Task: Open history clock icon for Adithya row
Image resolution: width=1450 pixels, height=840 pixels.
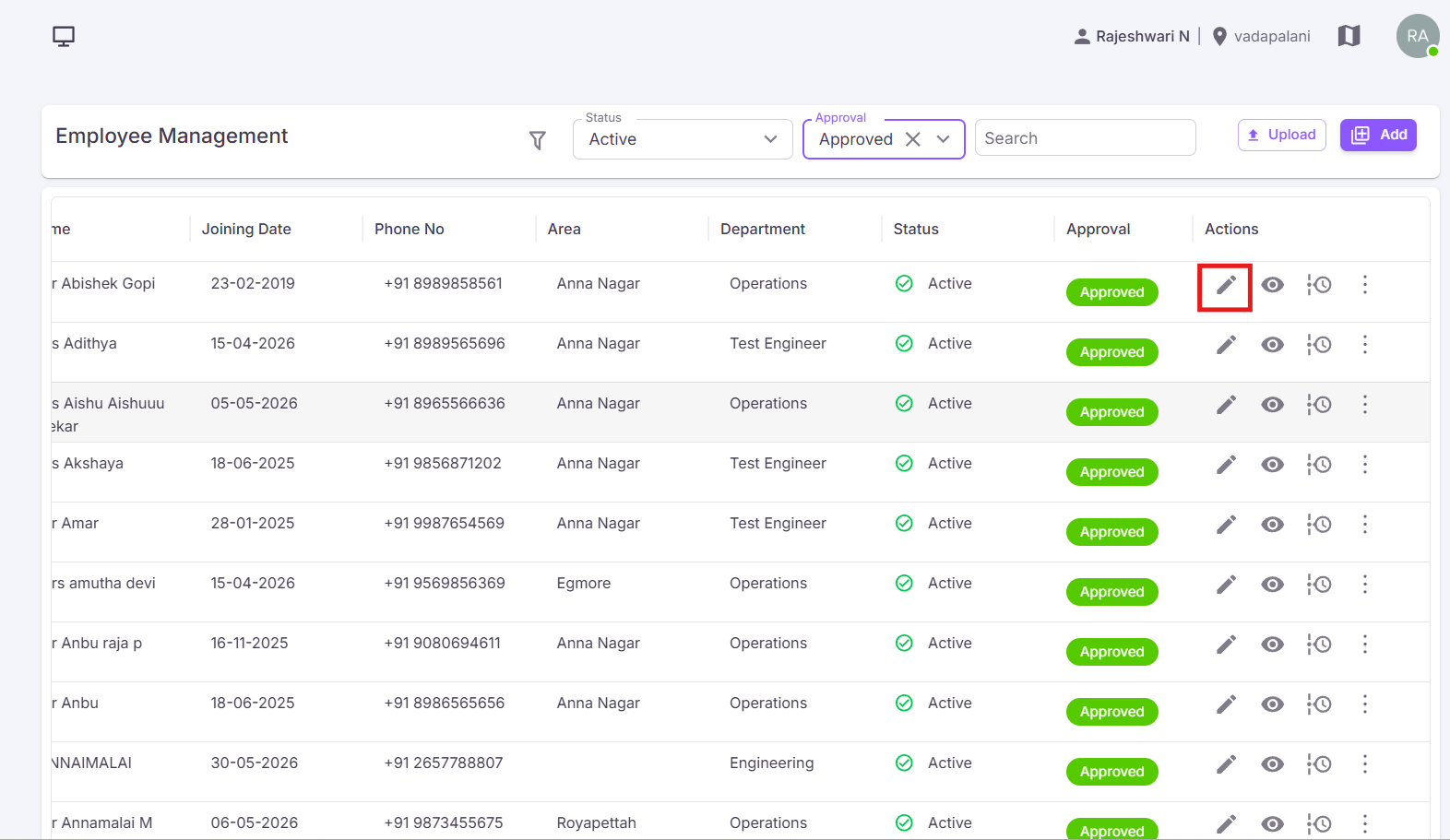Action: point(1319,345)
